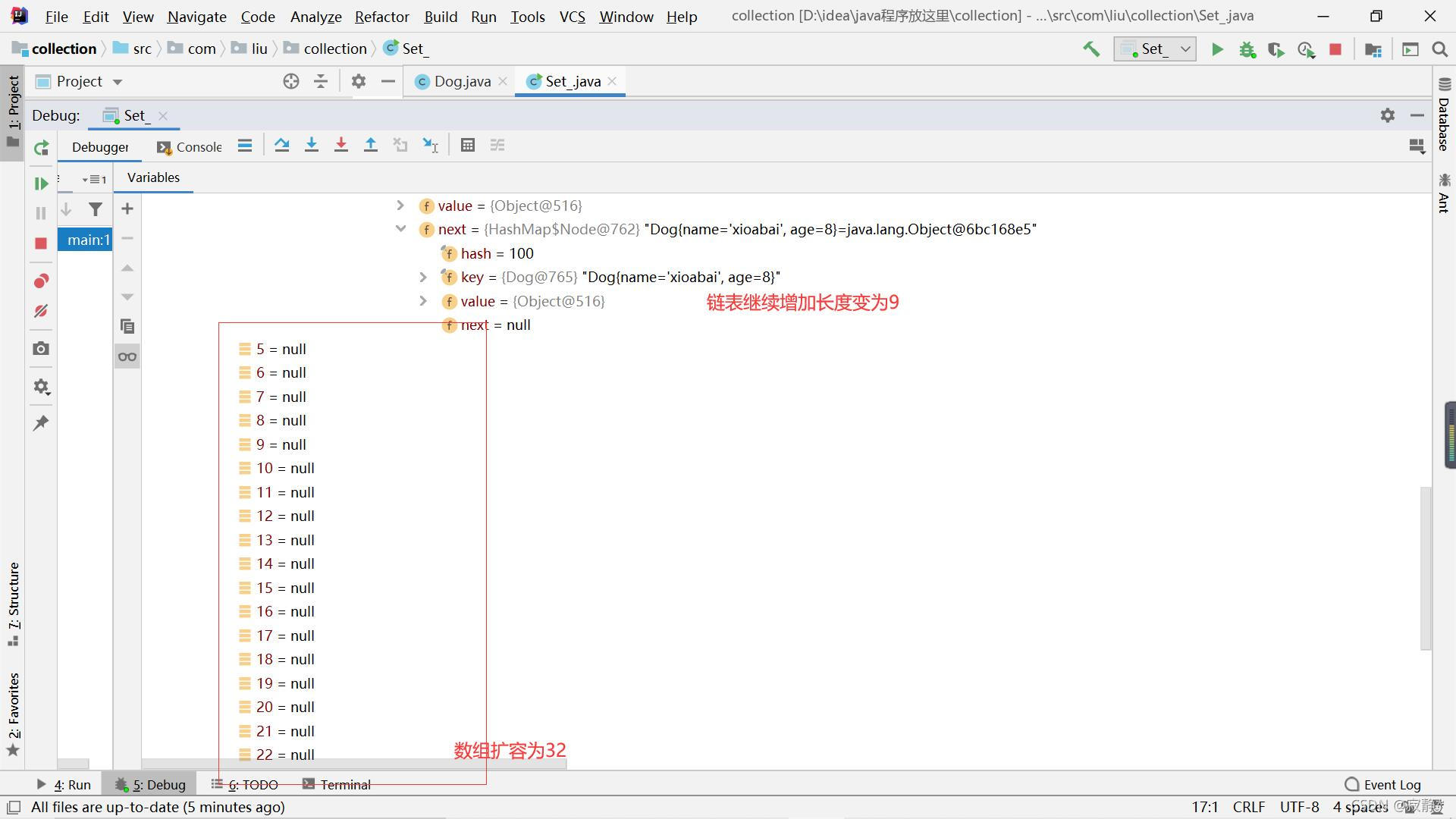Click the Rerun Set_ icon in Debug panel
This screenshot has width=1456, height=819.
(x=41, y=147)
